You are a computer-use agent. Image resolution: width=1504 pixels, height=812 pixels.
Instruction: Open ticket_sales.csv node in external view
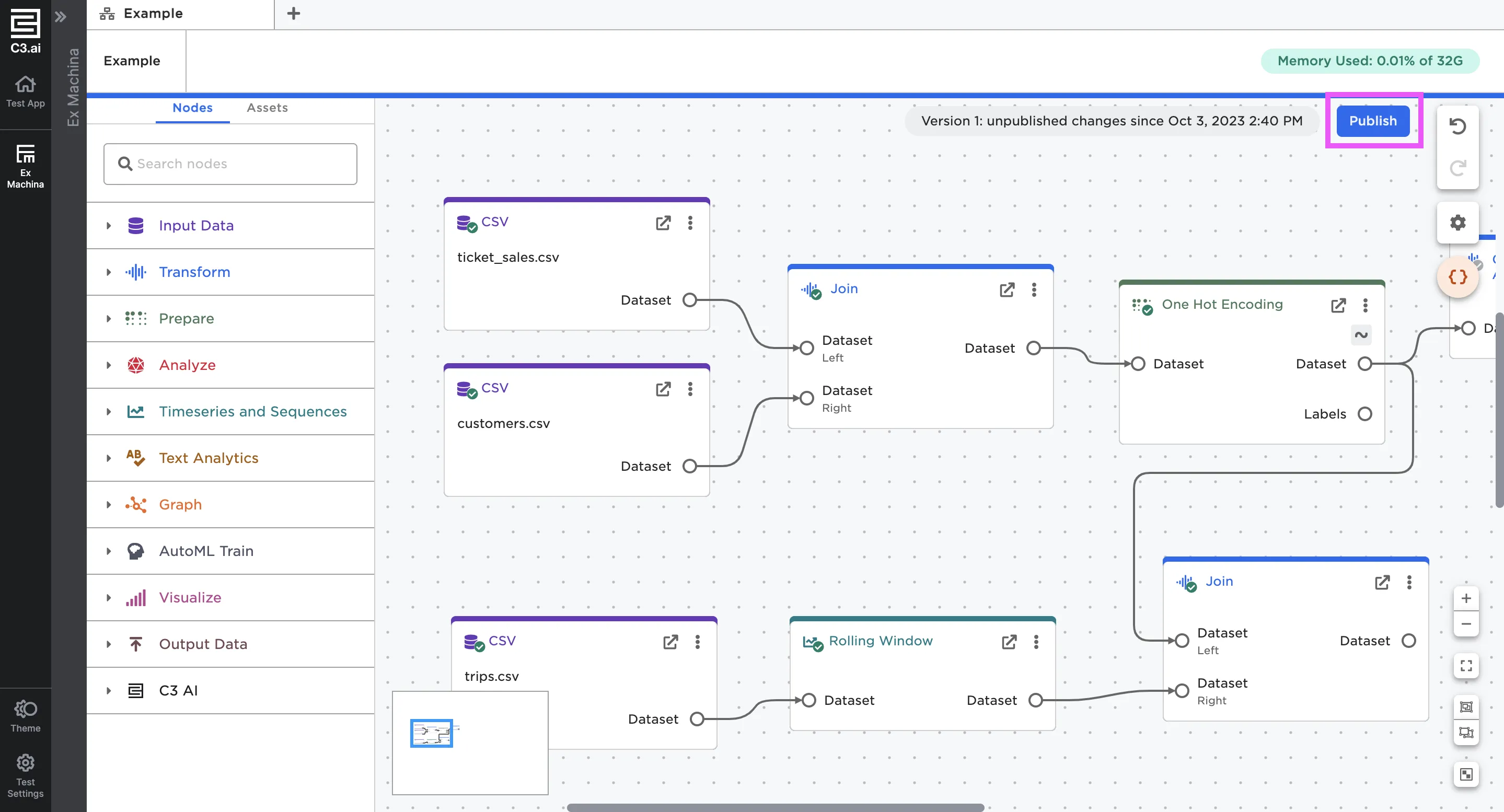(663, 223)
